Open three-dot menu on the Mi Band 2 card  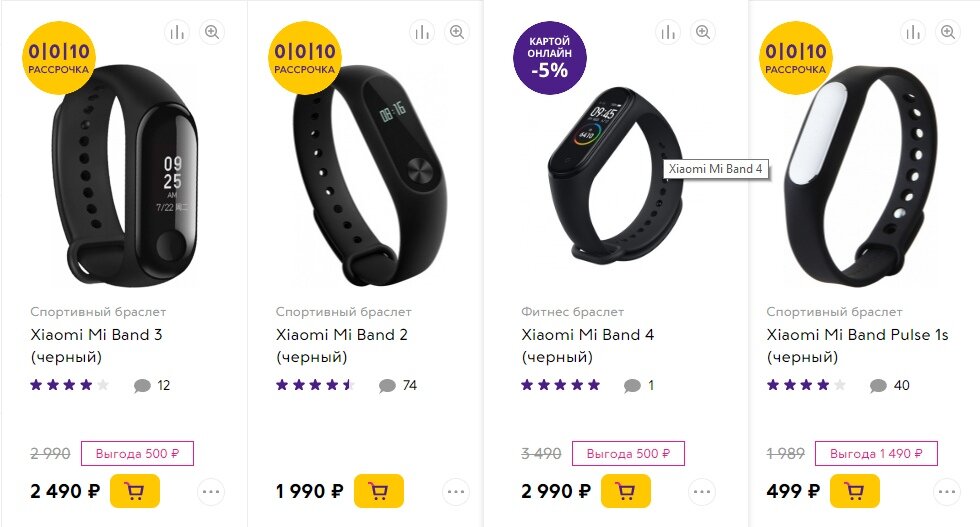[456, 492]
